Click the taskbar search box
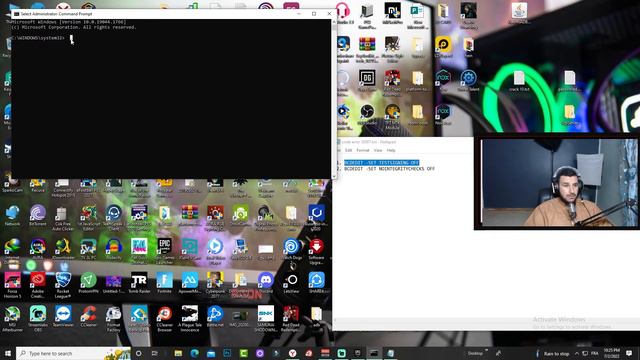 [x=73, y=353]
